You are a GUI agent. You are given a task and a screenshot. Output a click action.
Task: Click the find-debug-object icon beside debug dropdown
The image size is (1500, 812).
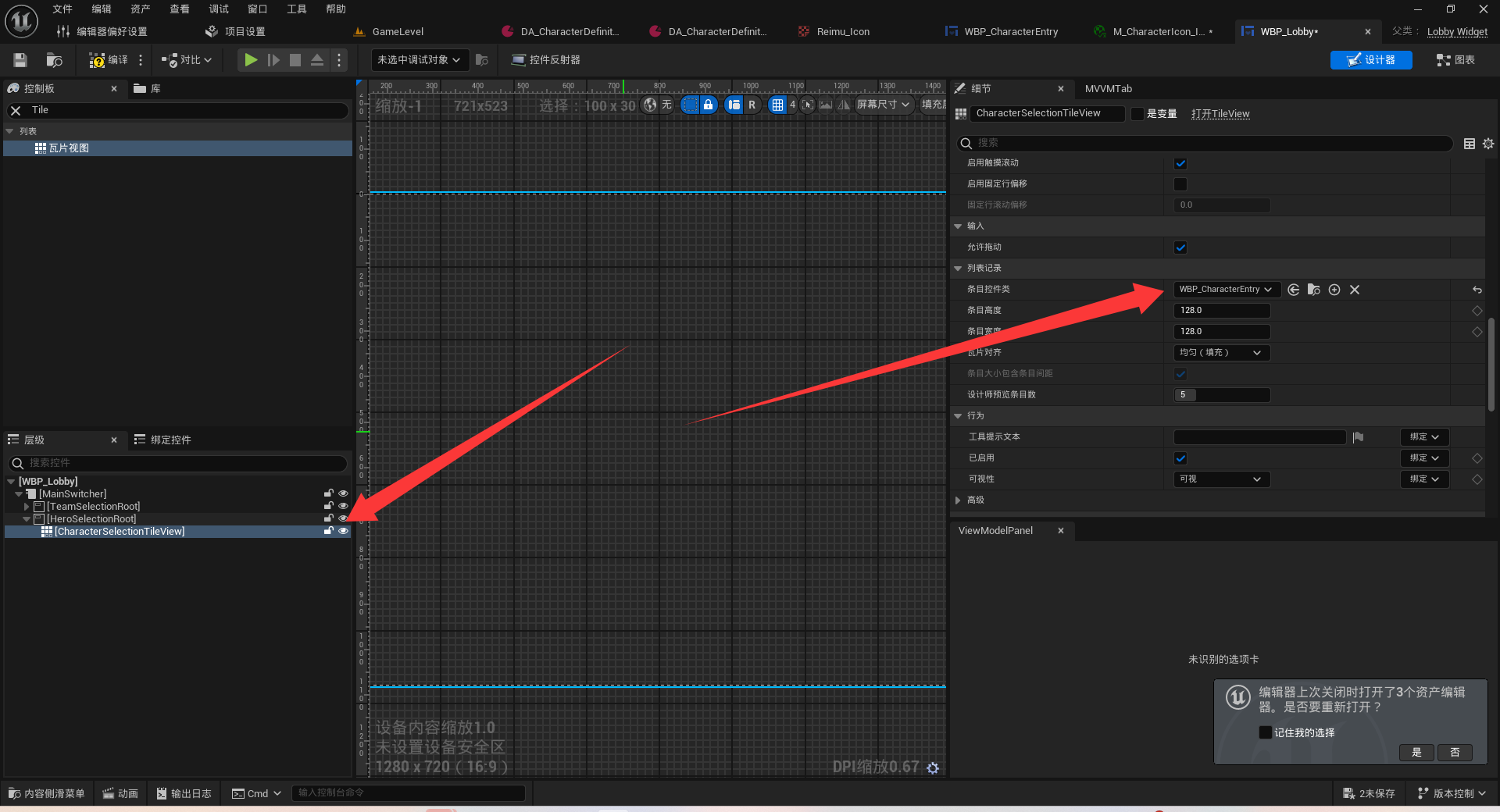482,60
